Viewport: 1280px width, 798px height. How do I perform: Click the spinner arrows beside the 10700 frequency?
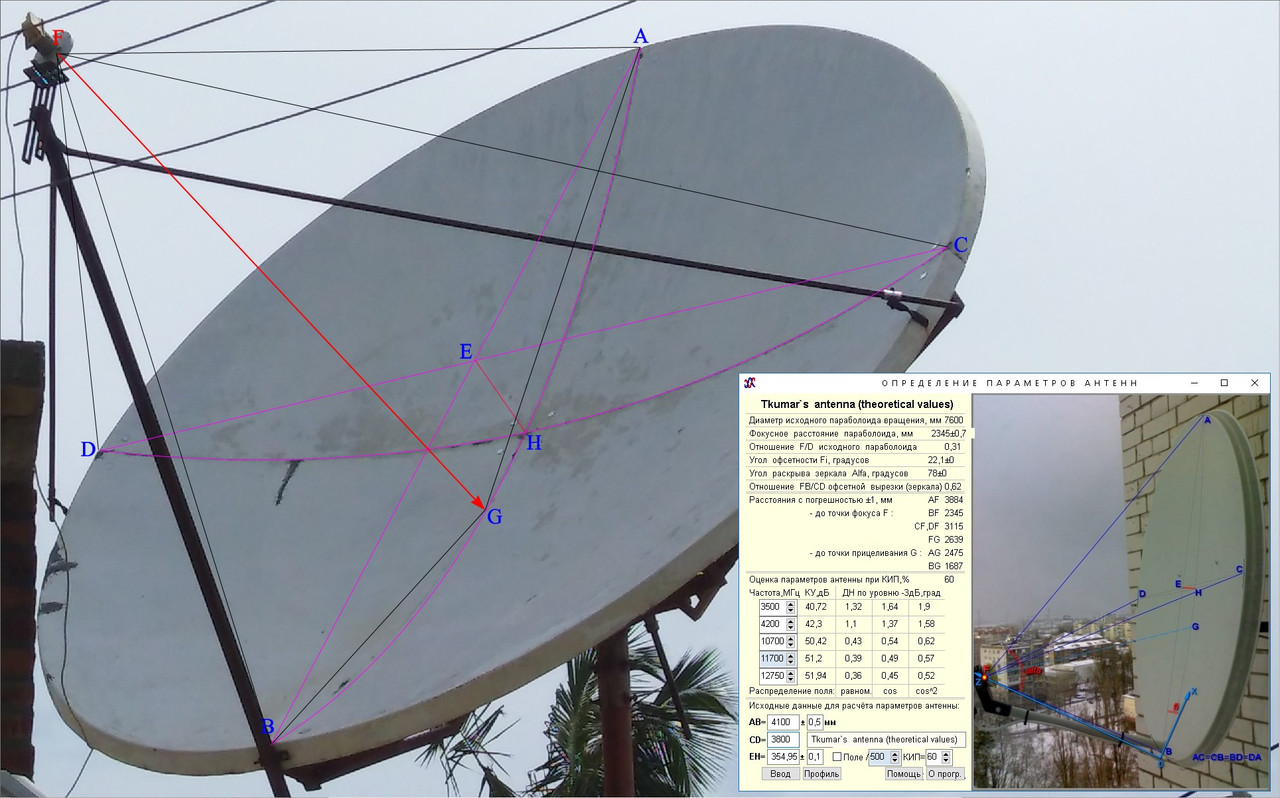790,641
